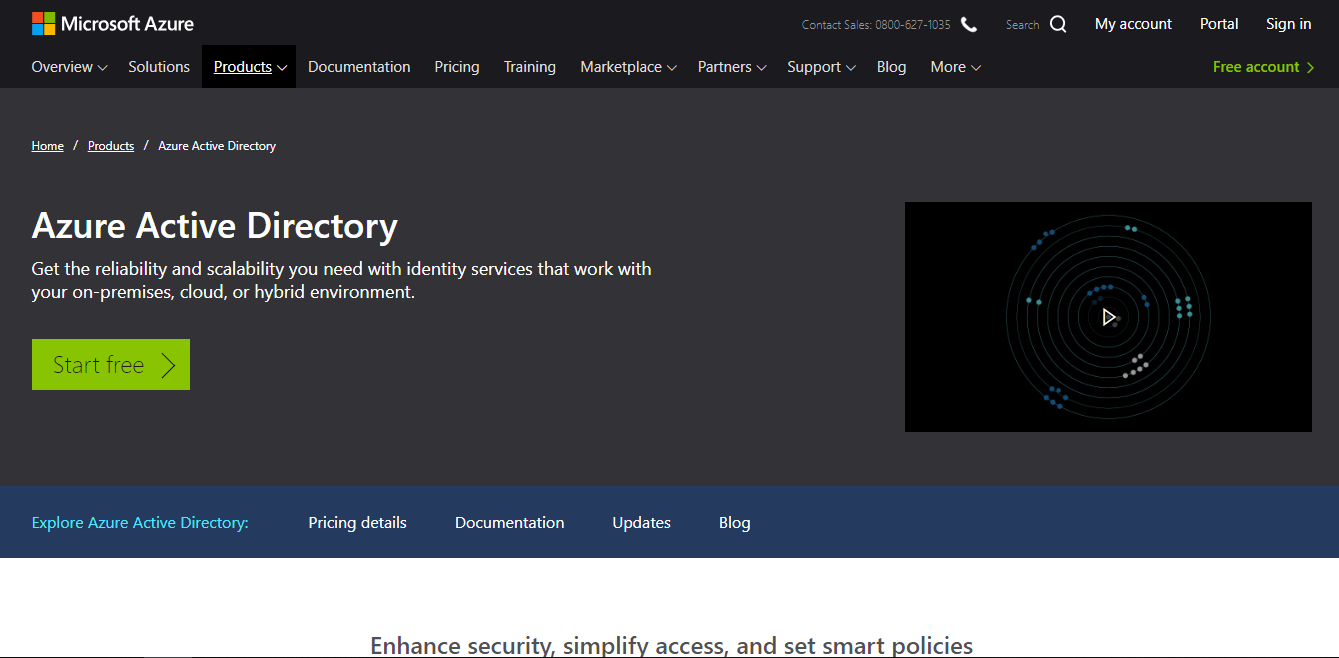Open Pricing details in the Explore bar
The width and height of the screenshot is (1339, 658).
point(358,523)
